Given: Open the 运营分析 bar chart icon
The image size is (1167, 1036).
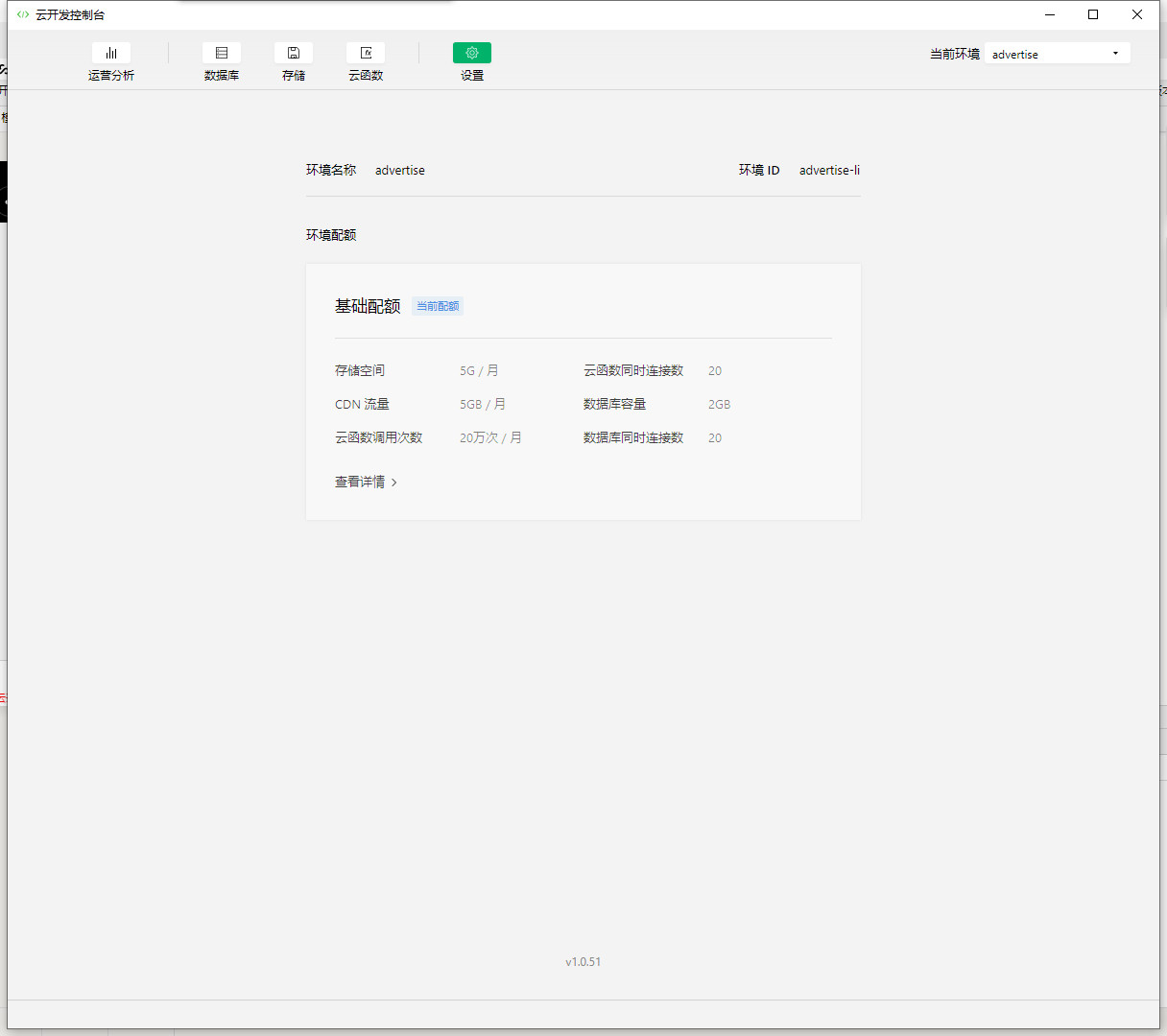Looking at the screenshot, I should coord(111,54).
